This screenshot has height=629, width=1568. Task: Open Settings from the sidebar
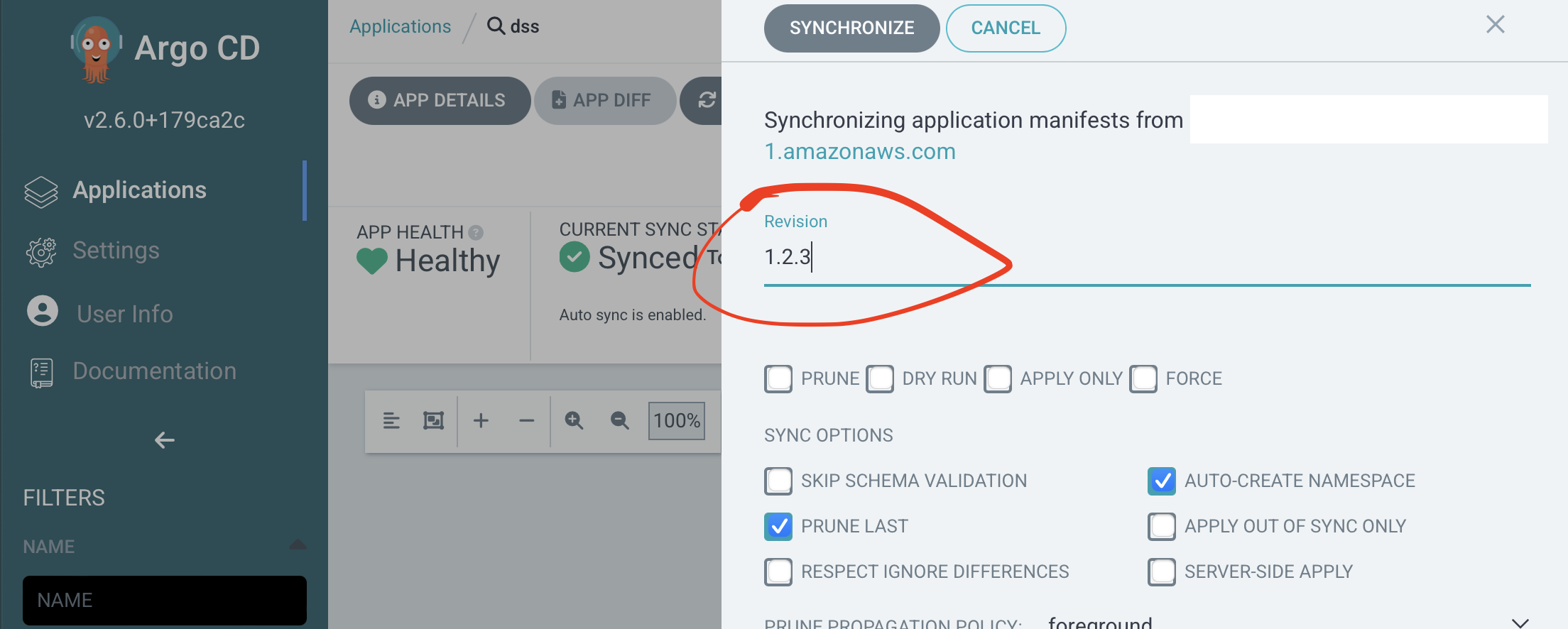115,250
